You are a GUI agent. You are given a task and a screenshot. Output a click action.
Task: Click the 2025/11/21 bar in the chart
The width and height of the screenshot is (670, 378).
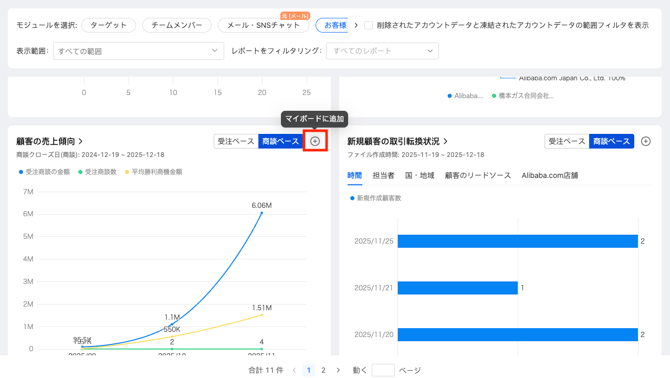pyautogui.click(x=458, y=288)
